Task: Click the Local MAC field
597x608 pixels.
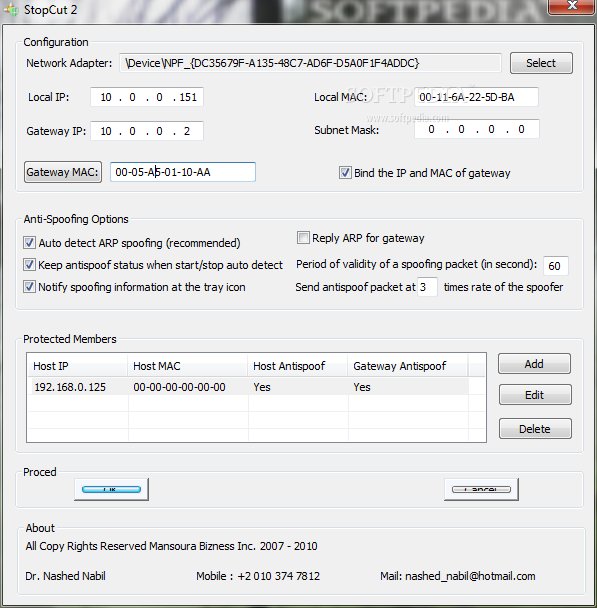Action: tap(476, 97)
